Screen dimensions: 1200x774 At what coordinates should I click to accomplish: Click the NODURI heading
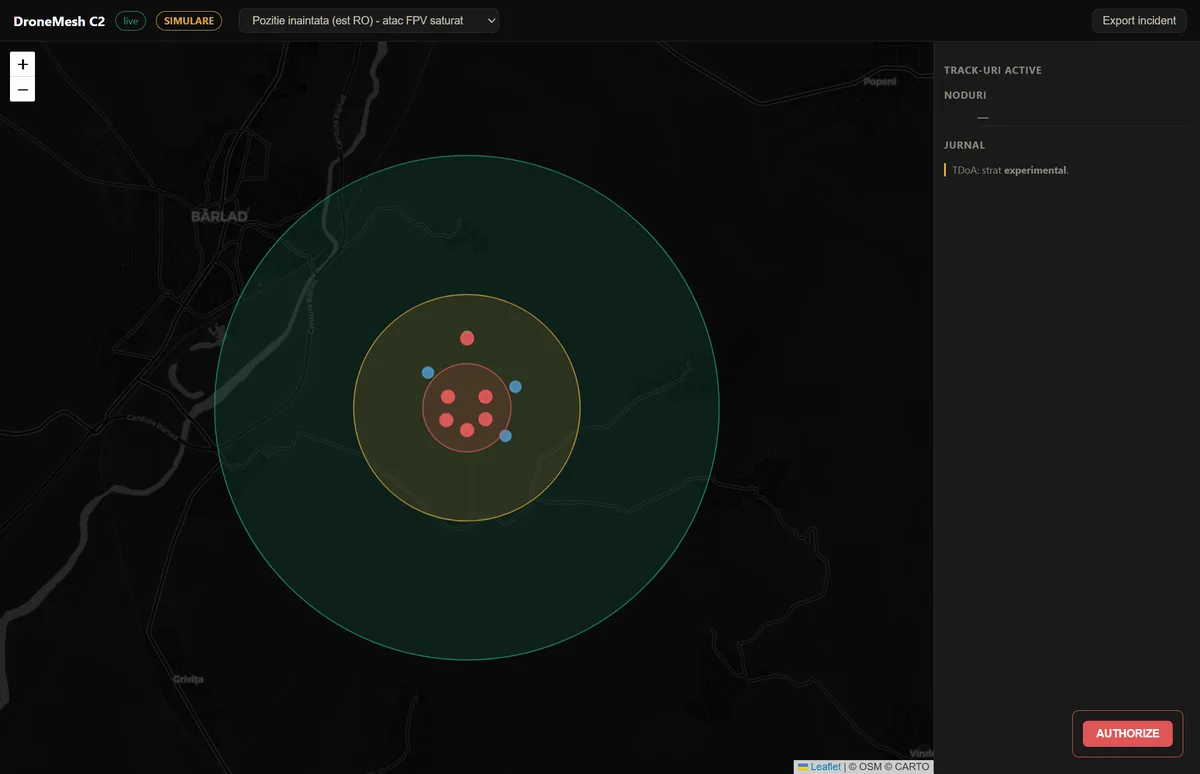[965, 95]
